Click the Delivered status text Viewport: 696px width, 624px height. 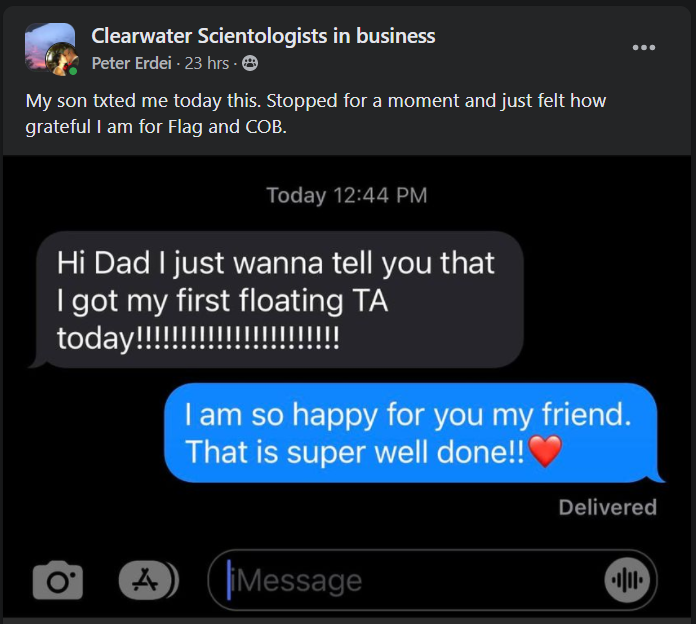coord(607,507)
